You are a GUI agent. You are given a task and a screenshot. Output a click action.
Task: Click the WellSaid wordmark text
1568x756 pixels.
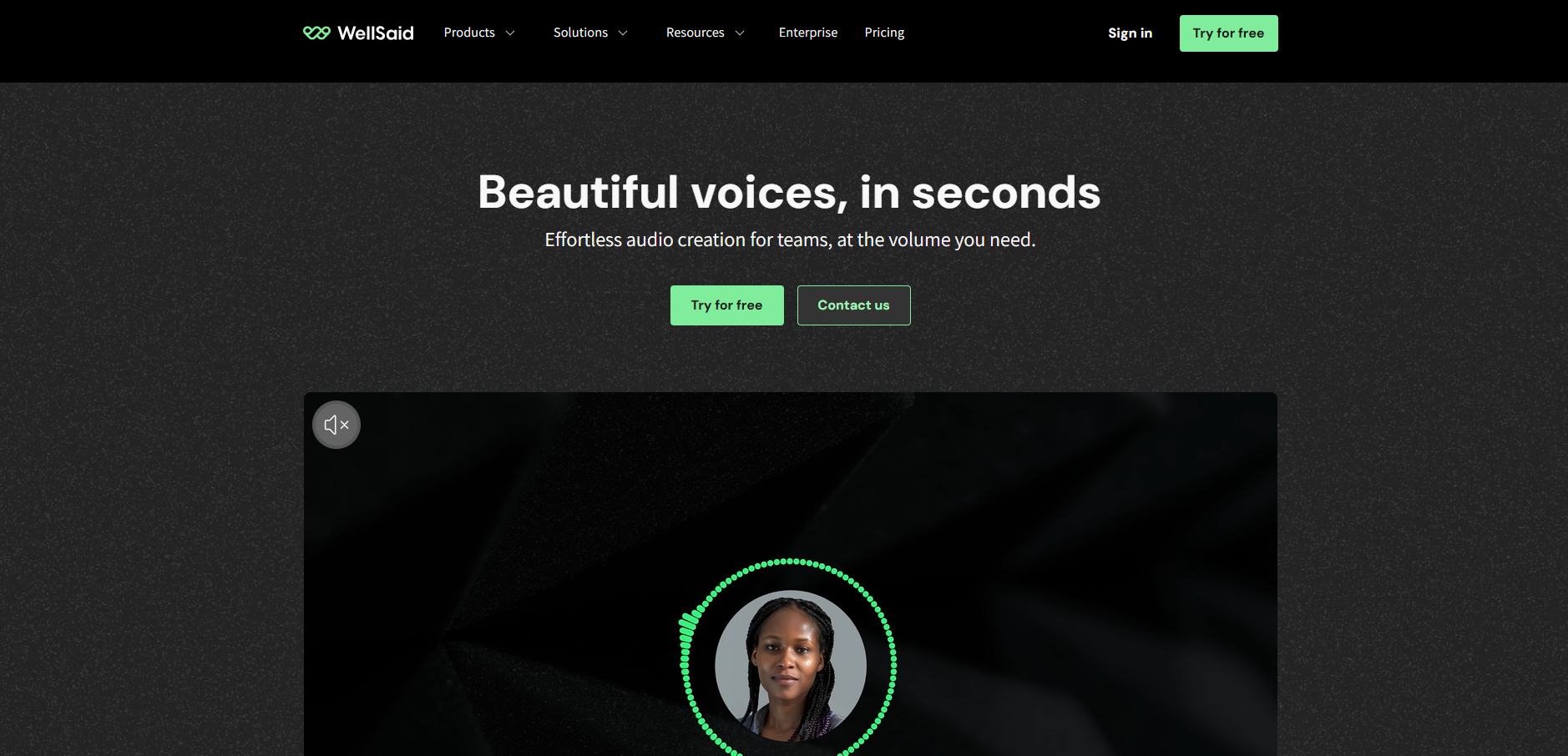click(376, 33)
